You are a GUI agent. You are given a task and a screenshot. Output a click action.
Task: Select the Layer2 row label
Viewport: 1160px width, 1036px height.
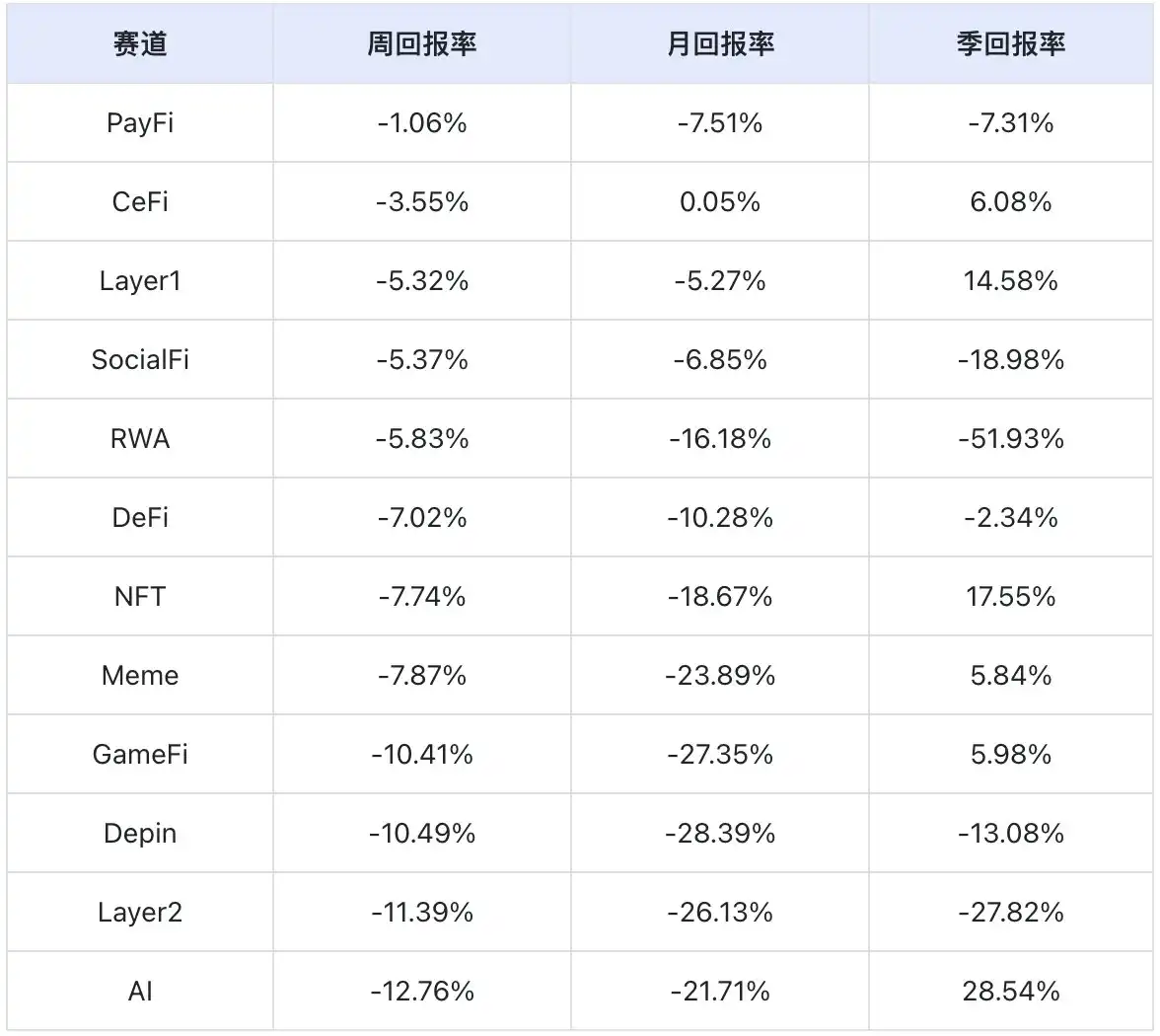tap(140, 913)
